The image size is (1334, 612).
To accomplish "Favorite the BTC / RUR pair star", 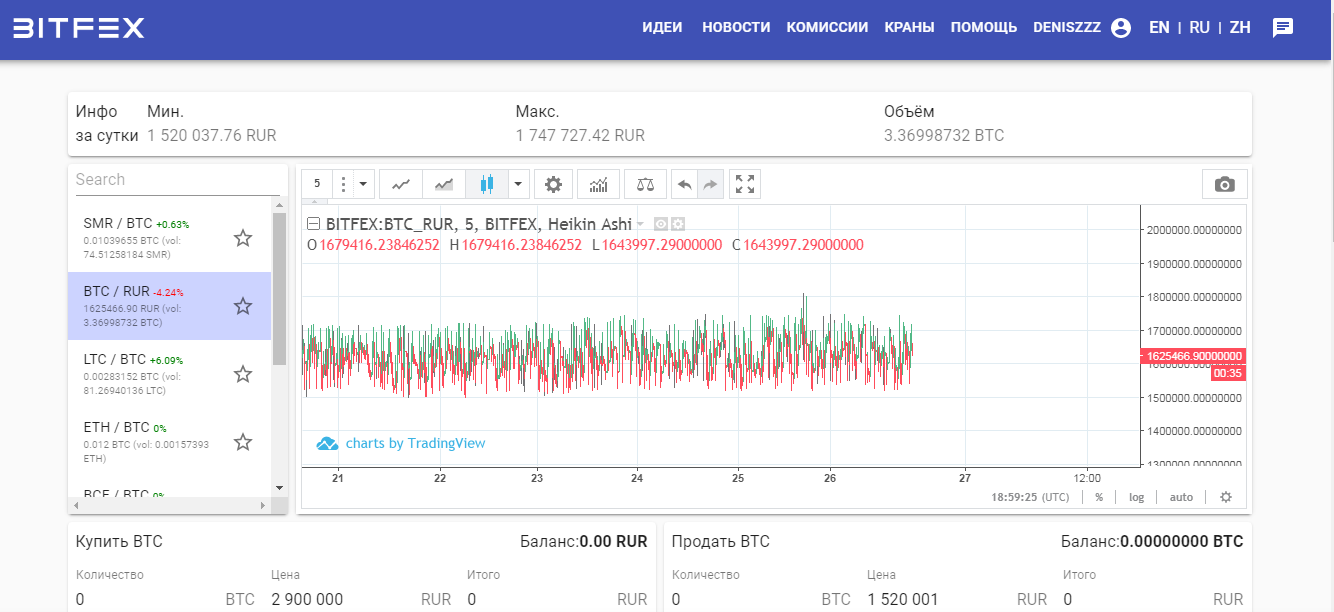I will [243, 306].
